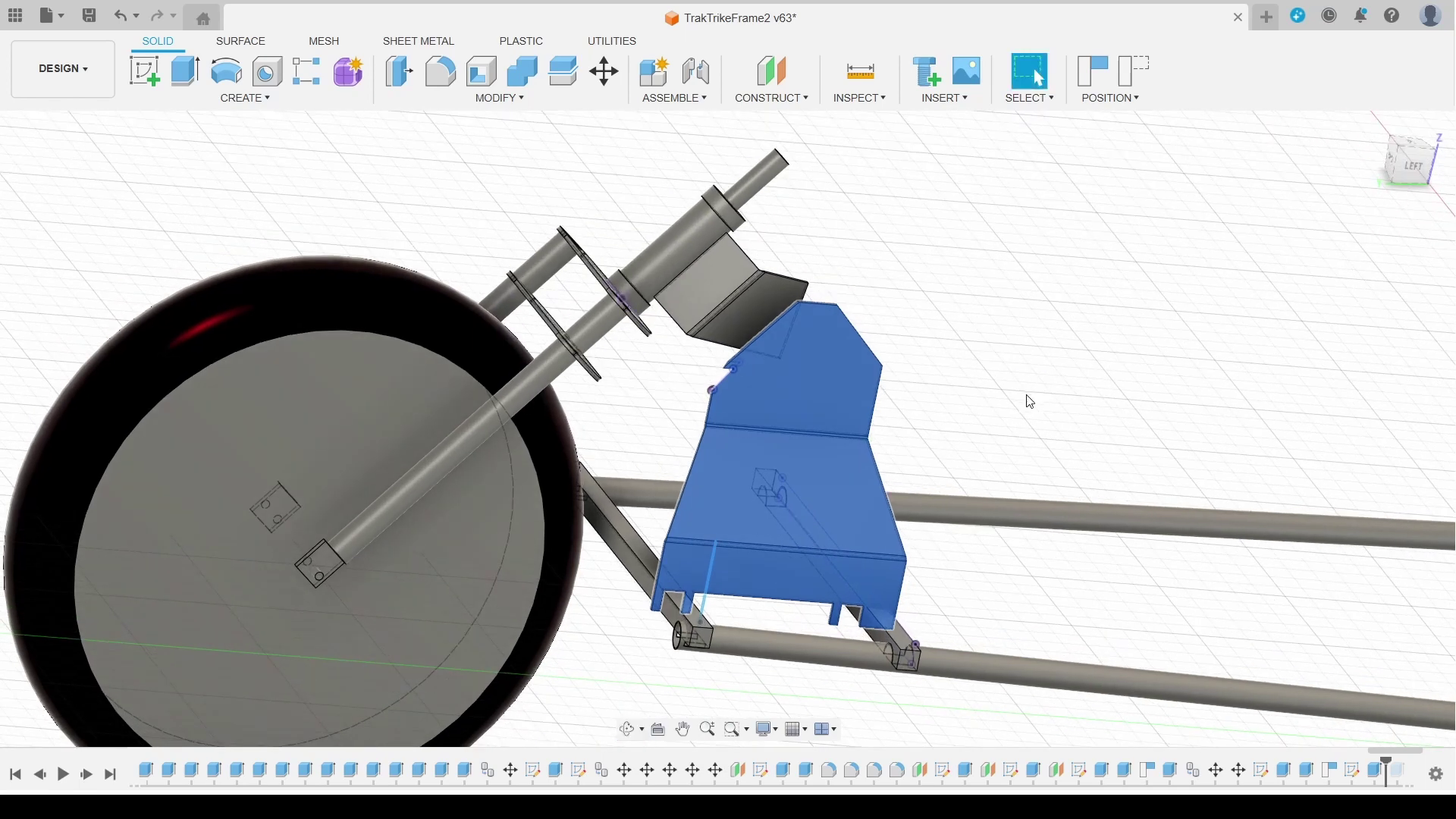
Task: Open the DESIGN workspace dropdown
Action: 63,69
